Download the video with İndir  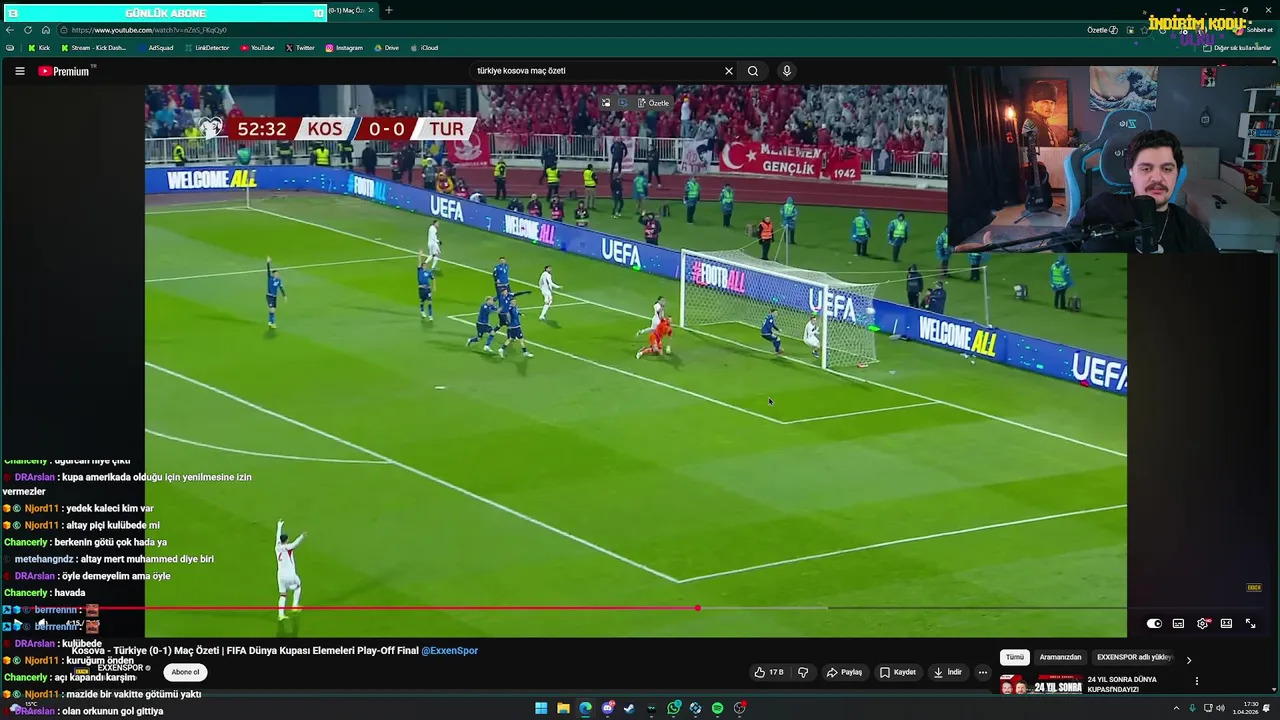pos(947,672)
